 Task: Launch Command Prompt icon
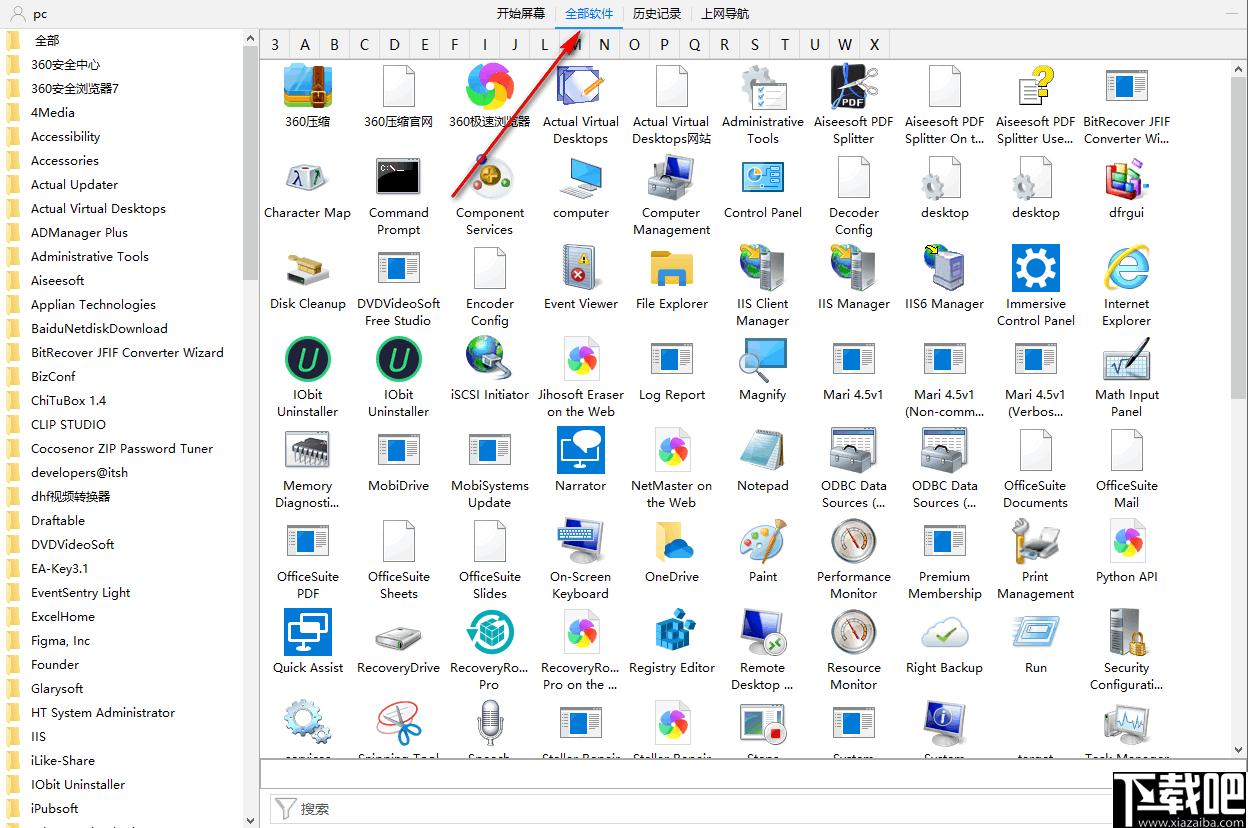tap(399, 177)
